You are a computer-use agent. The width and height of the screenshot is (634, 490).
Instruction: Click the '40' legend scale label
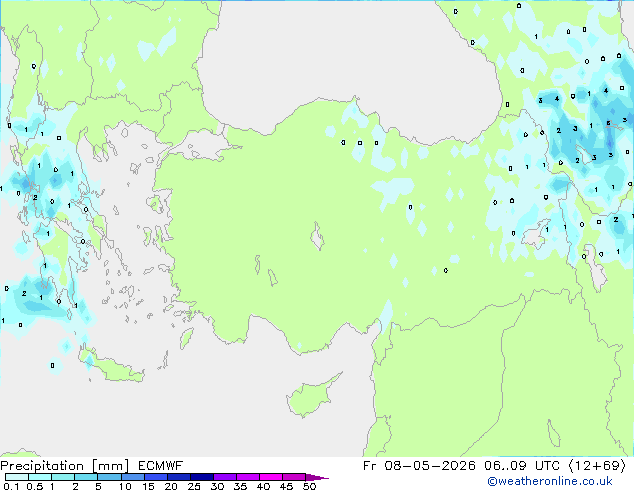pyautogui.click(x=263, y=486)
